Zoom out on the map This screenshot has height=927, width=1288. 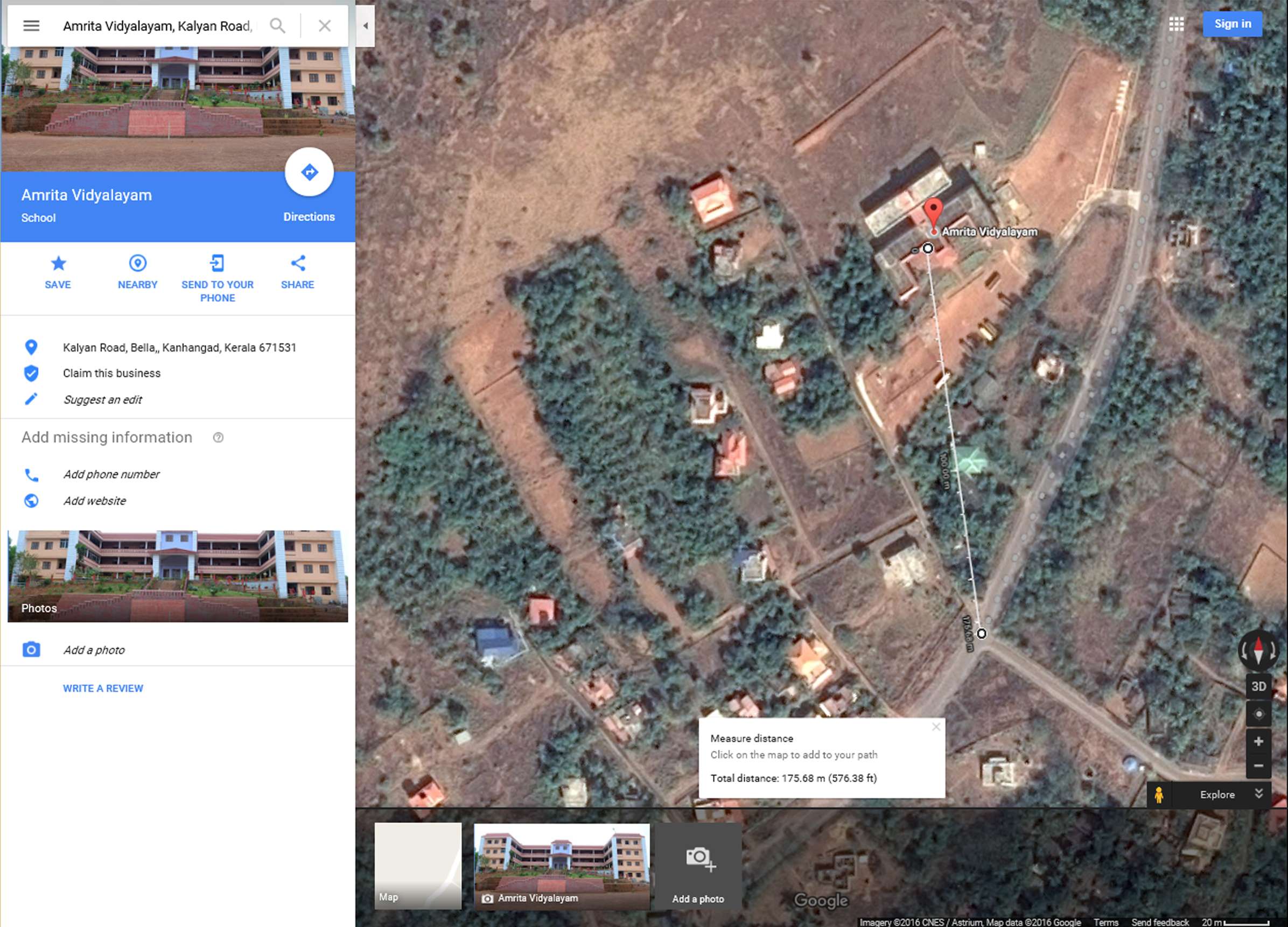(1258, 766)
